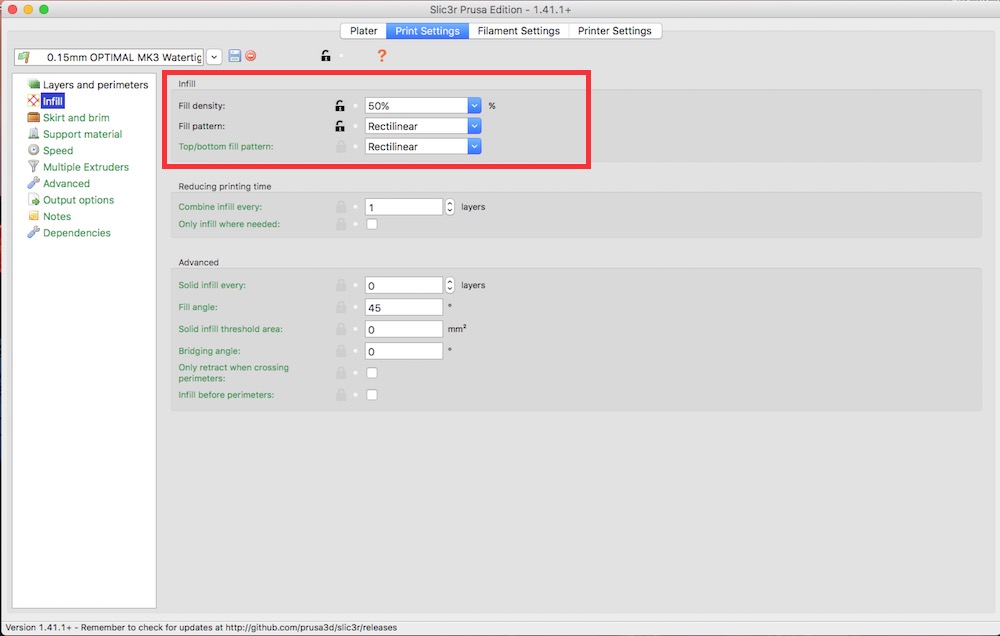Click the Fill pattern unlock icon
Screen dimensions: 1000x636
340,126
